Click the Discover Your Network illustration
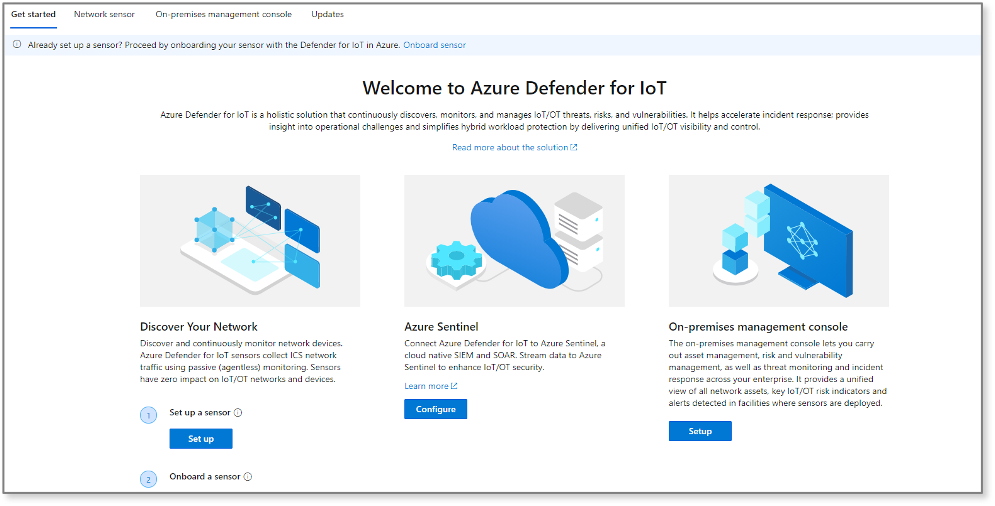 point(250,241)
